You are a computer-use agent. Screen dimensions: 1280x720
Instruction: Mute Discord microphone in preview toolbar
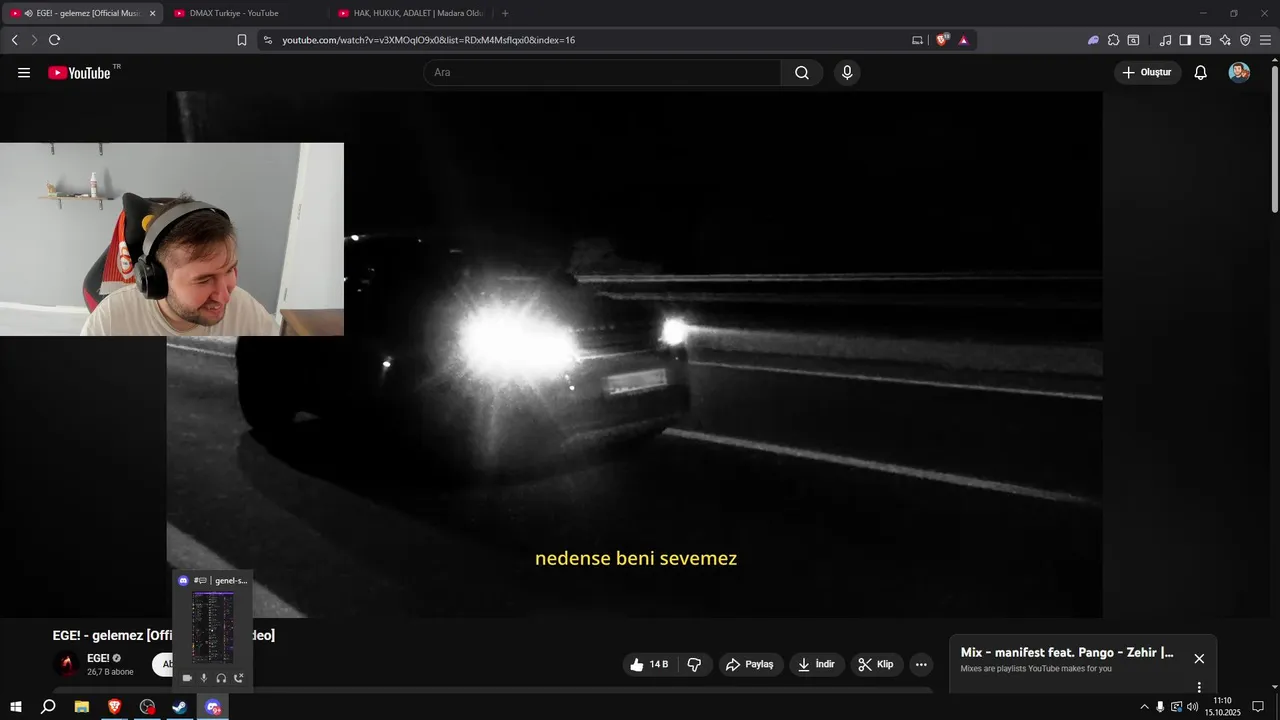coord(204,678)
